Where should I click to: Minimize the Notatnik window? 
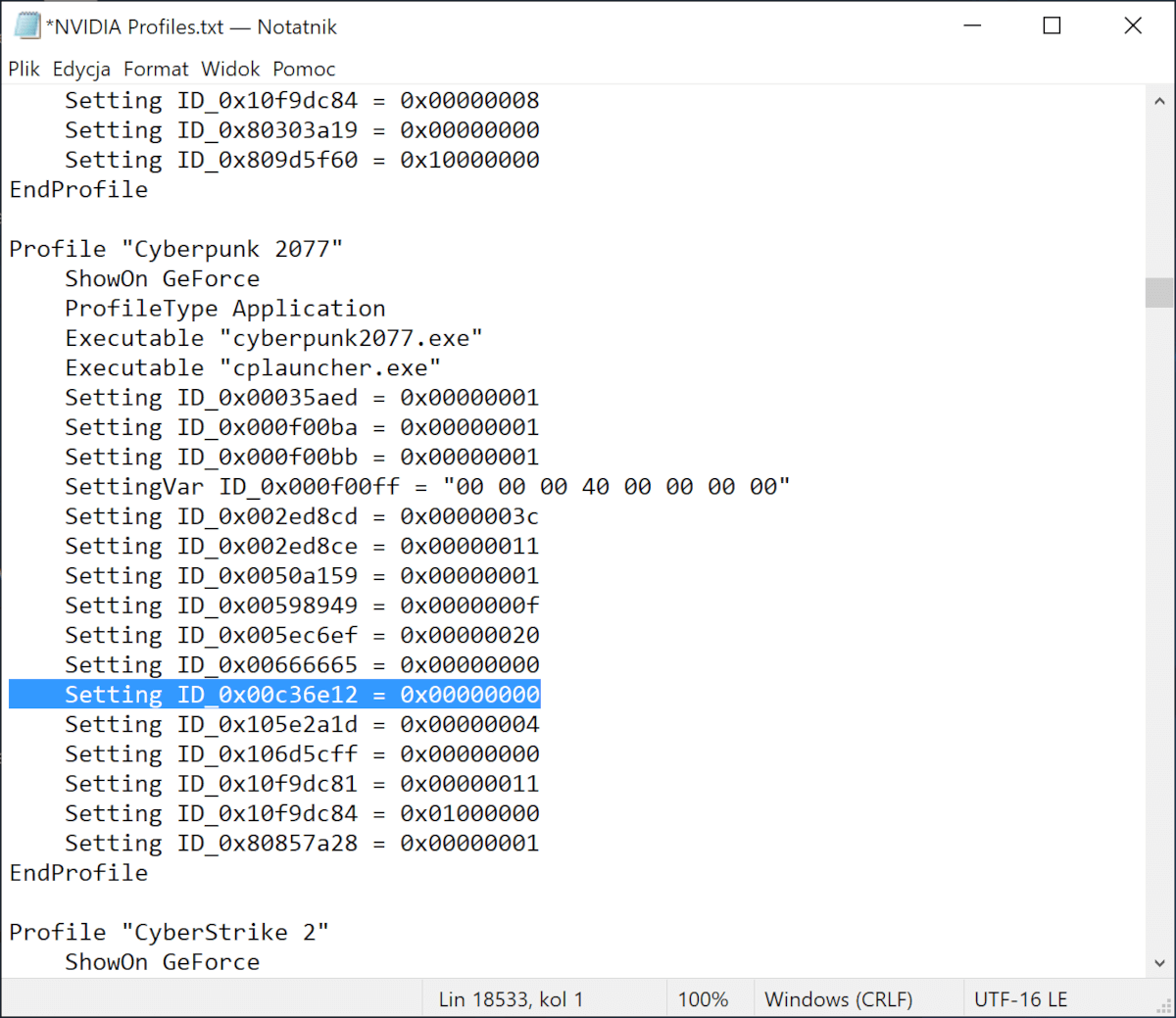(972, 26)
